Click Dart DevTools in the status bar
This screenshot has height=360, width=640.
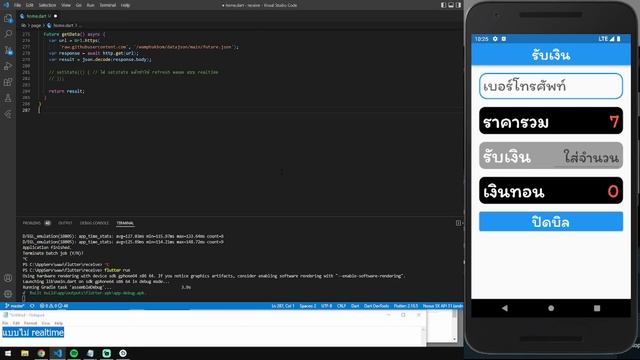pyautogui.click(x=376, y=306)
